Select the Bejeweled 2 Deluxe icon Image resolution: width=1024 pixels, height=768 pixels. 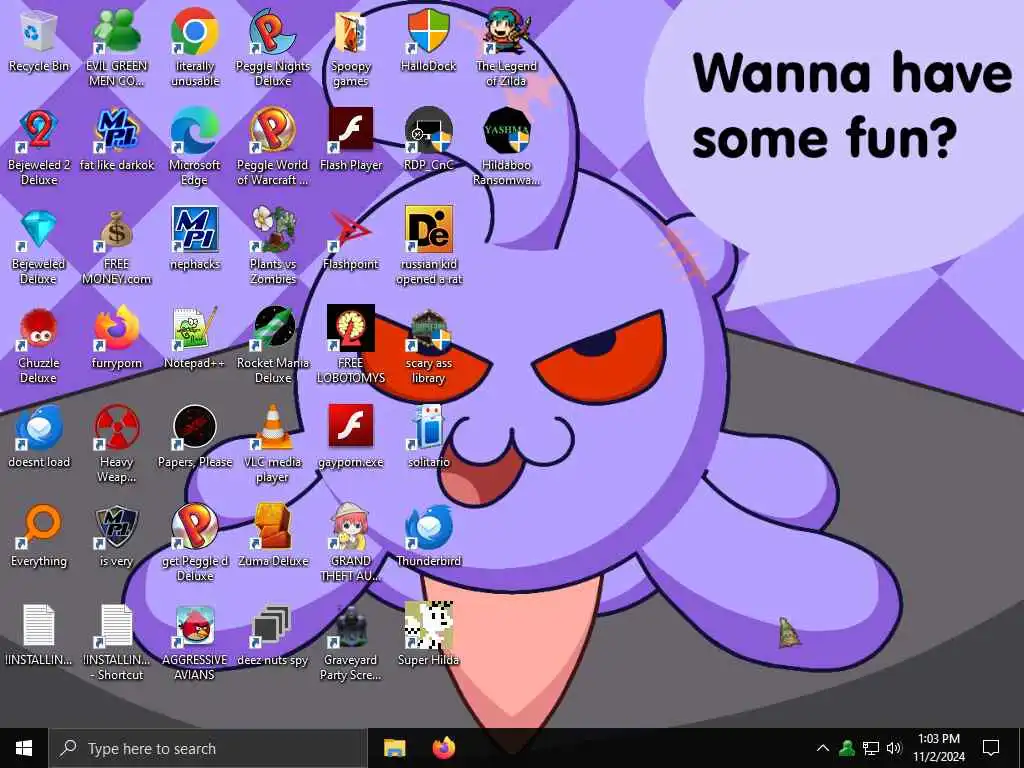tap(39, 131)
